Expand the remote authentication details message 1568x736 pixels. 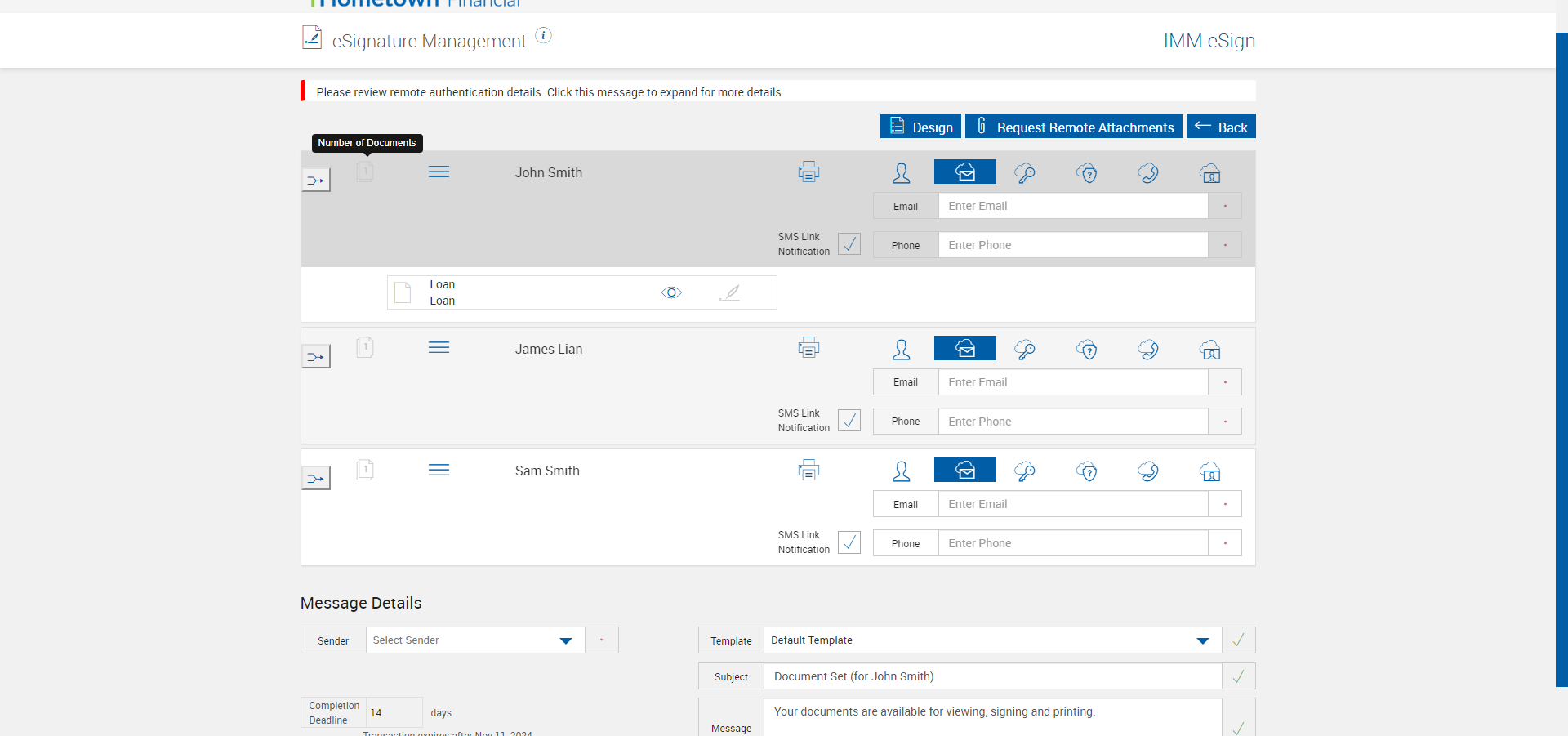[x=548, y=92]
